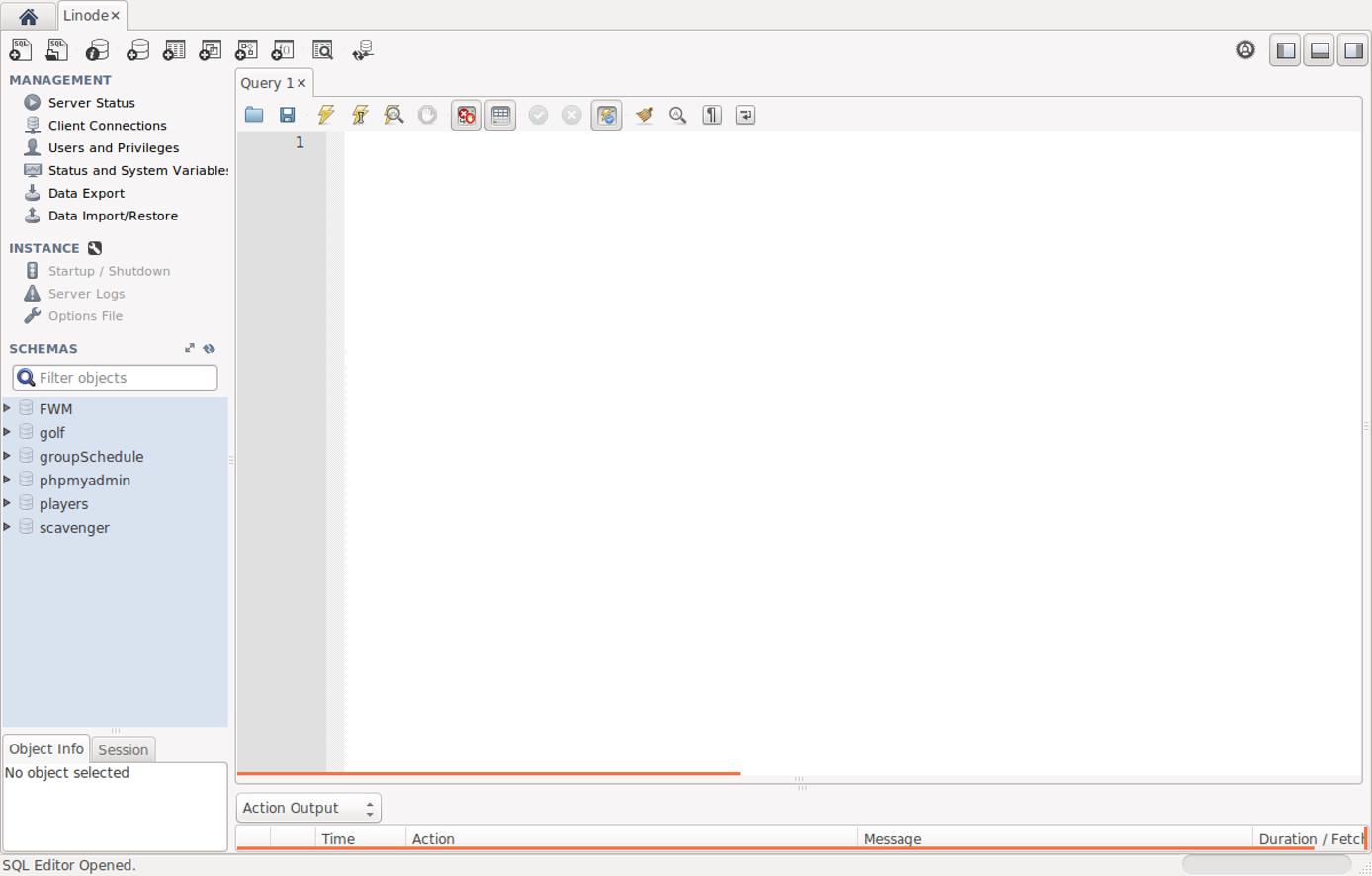Execute the SQL script with the lightning icon
The width and height of the screenshot is (1372, 876).
click(x=325, y=115)
